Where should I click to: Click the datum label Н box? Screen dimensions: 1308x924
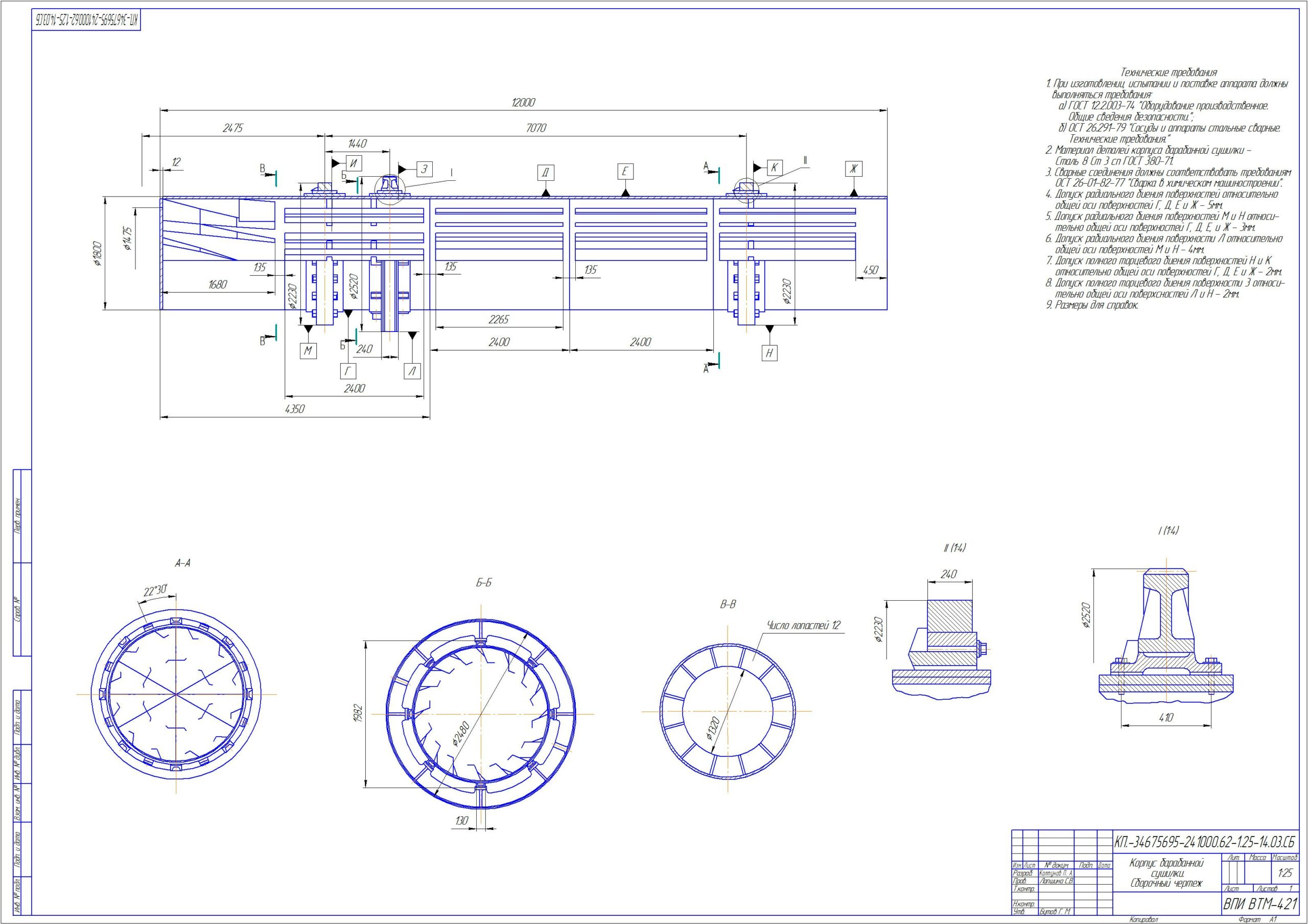pos(769,353)
